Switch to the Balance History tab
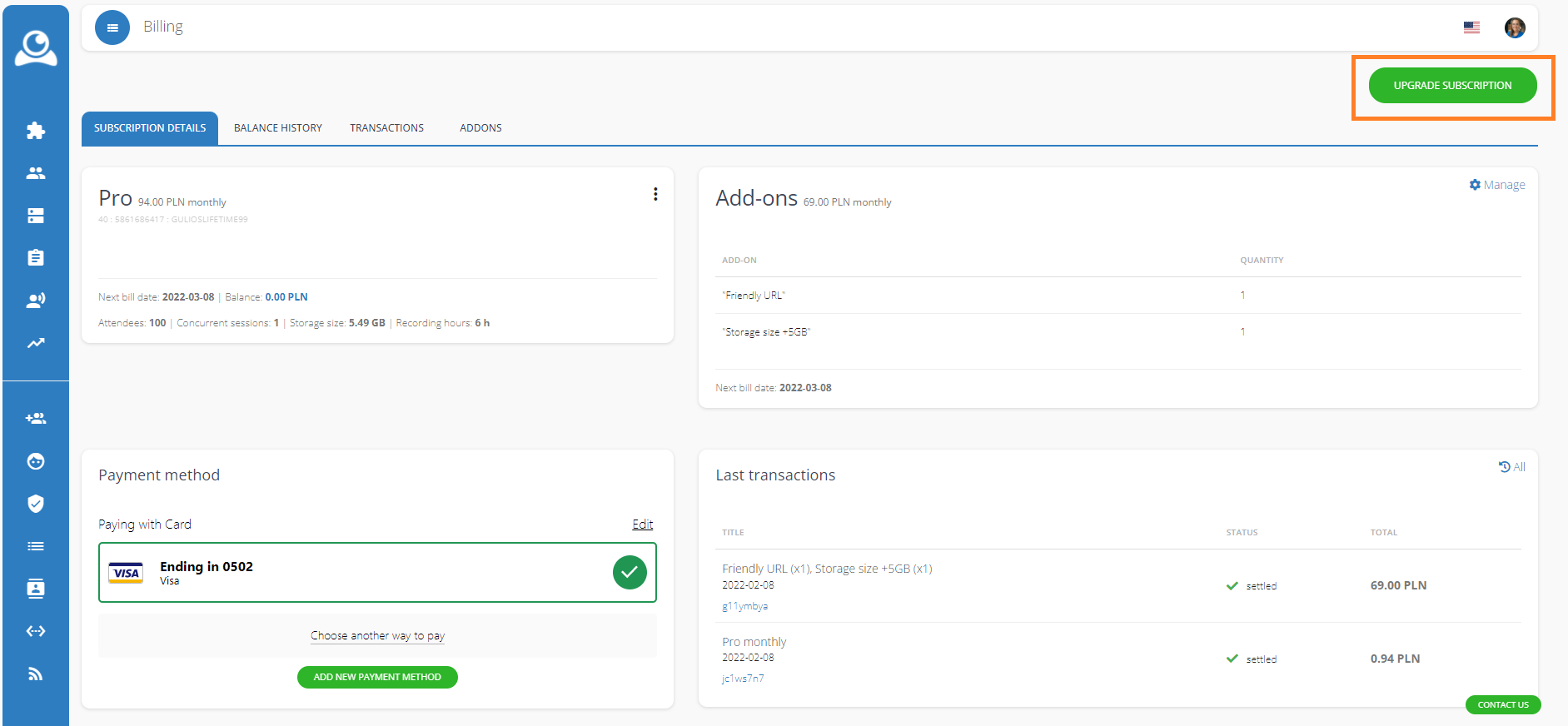The width and height of the screenshot is (1568, 726). (277, 128)
